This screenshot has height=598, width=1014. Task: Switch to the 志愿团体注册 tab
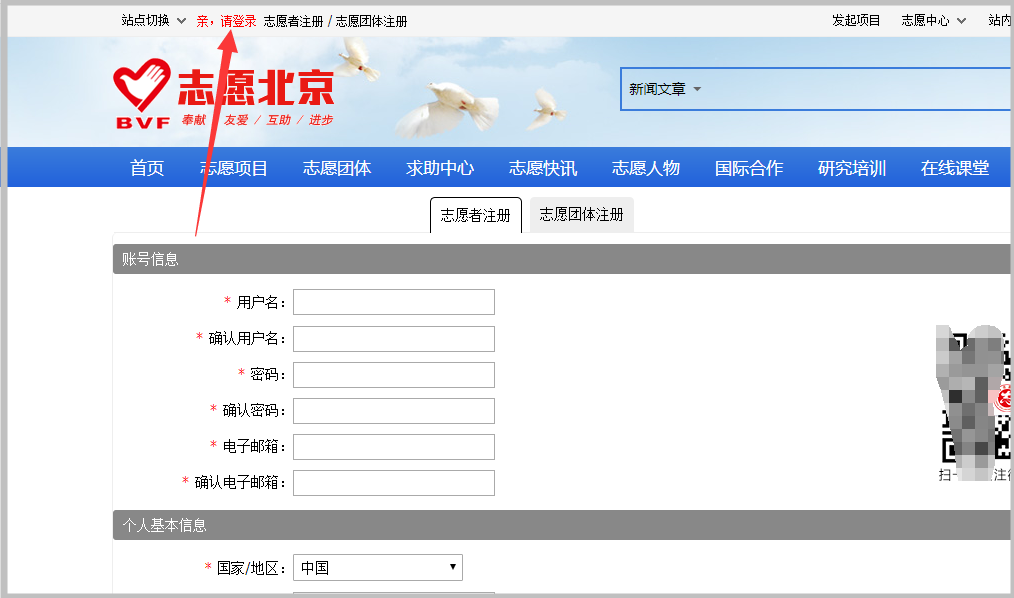point(580,214)
